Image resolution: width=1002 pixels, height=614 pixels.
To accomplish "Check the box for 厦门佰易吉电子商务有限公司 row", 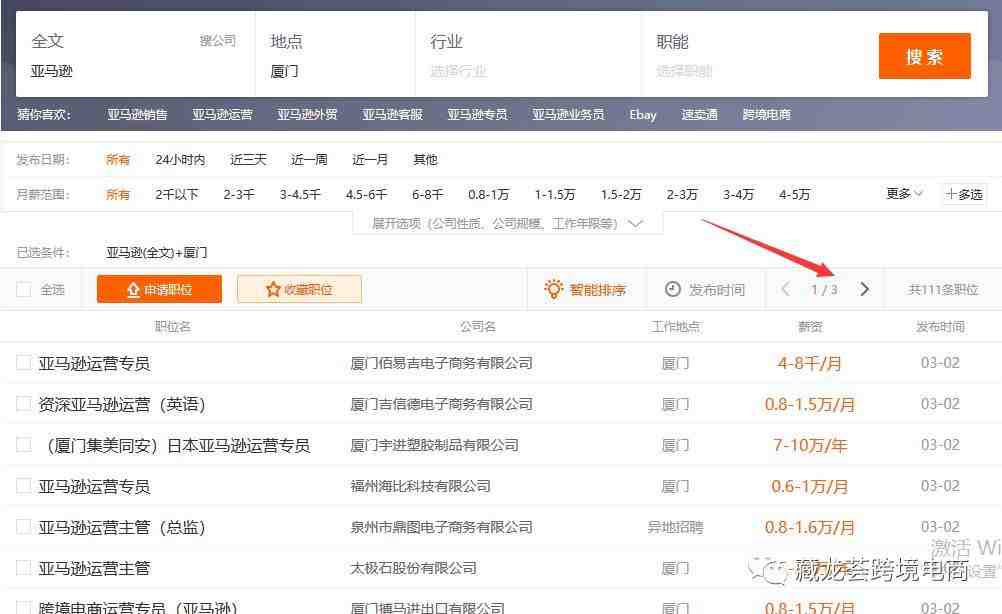I will (x=24, y=362).
